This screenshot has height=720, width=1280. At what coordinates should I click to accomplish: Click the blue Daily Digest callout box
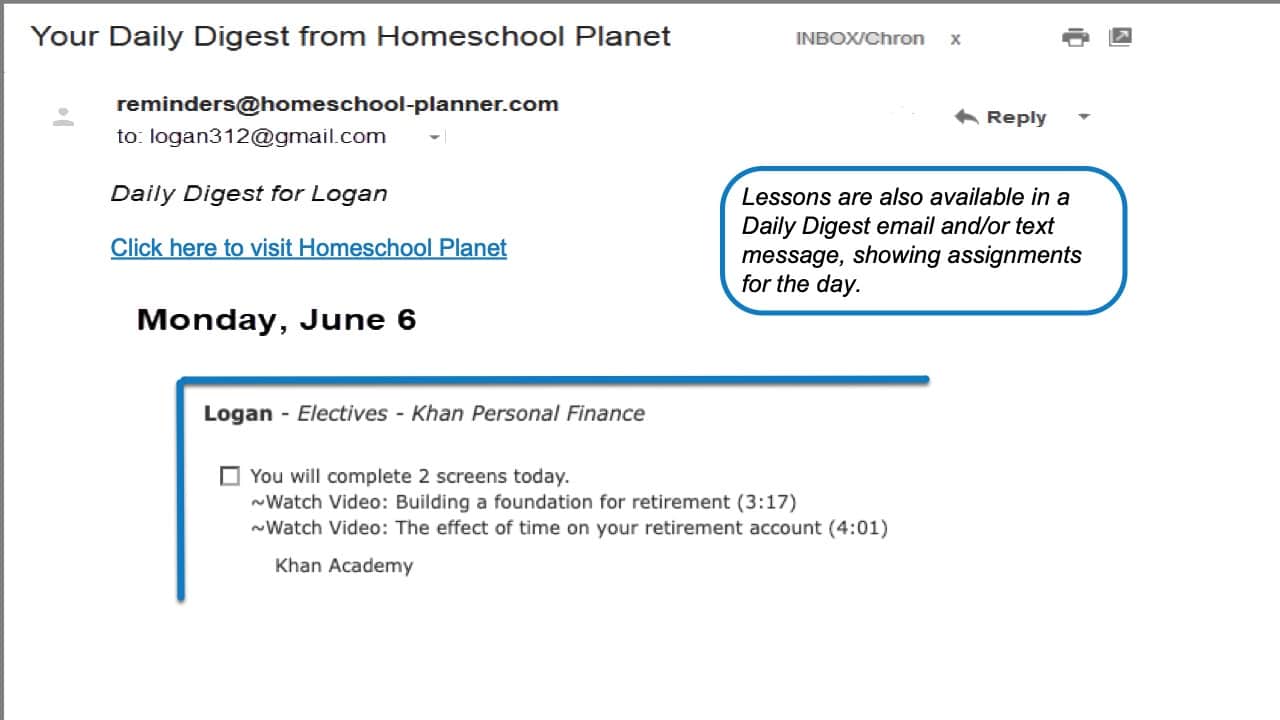[923, 240]
